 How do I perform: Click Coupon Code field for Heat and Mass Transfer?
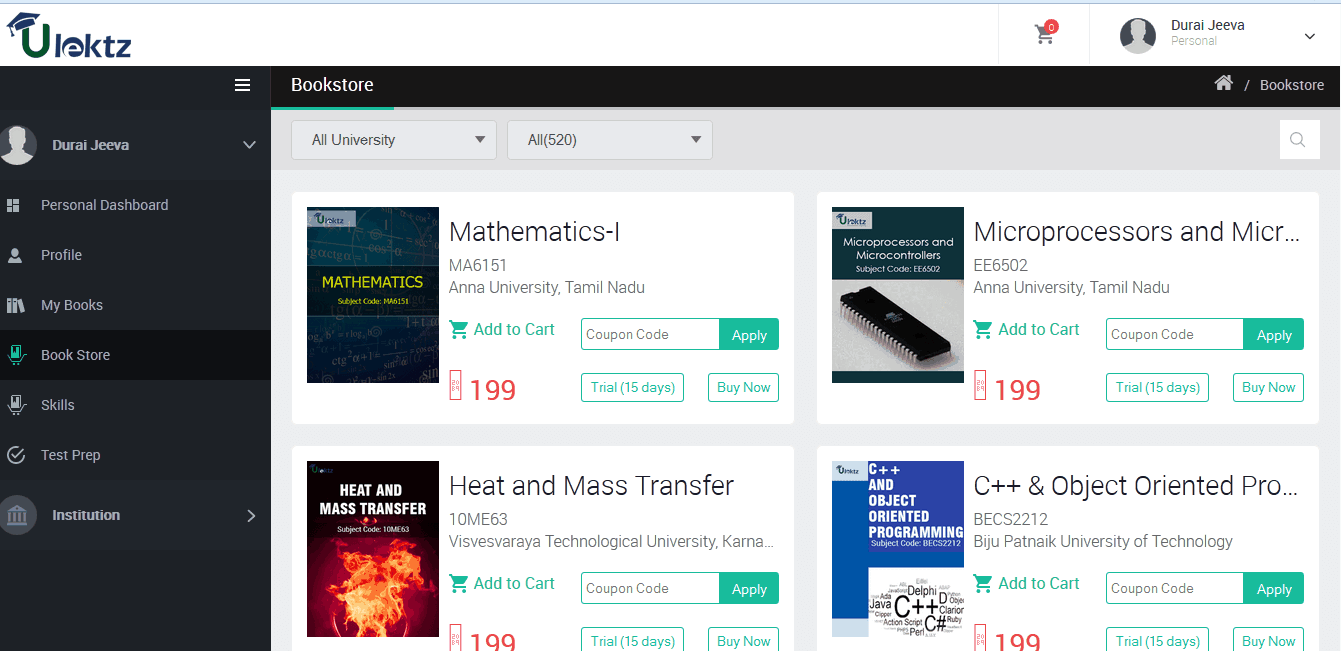649,588
